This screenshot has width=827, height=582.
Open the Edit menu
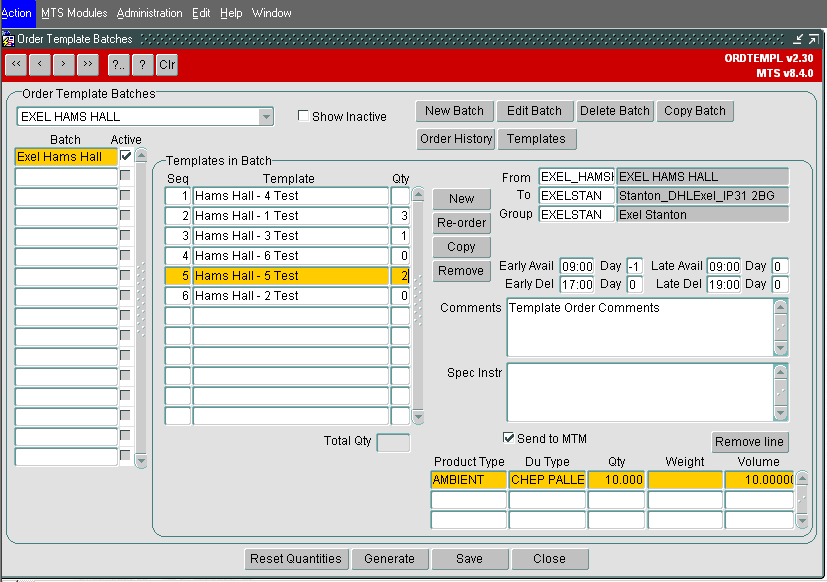click(201, 13)
